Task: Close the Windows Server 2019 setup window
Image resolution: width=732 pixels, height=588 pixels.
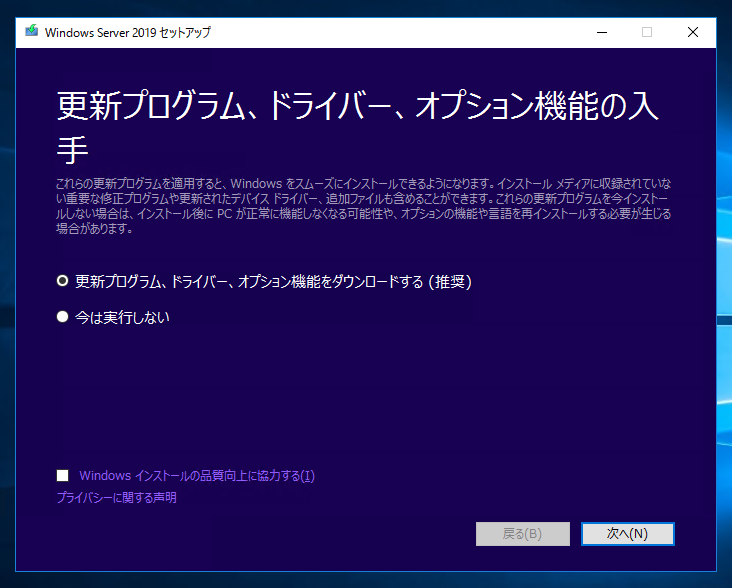Action: (693, 32)
